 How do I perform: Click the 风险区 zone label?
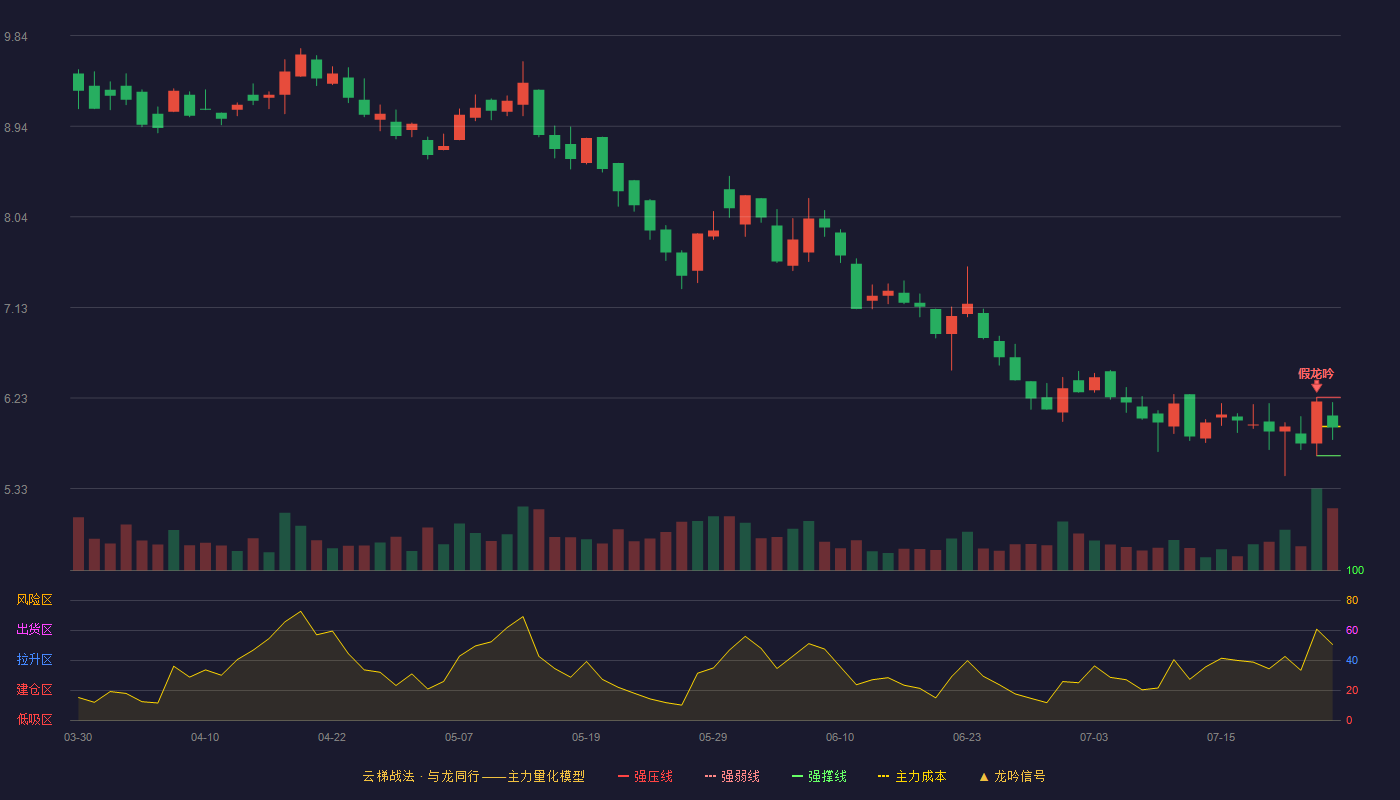point(35,600)
